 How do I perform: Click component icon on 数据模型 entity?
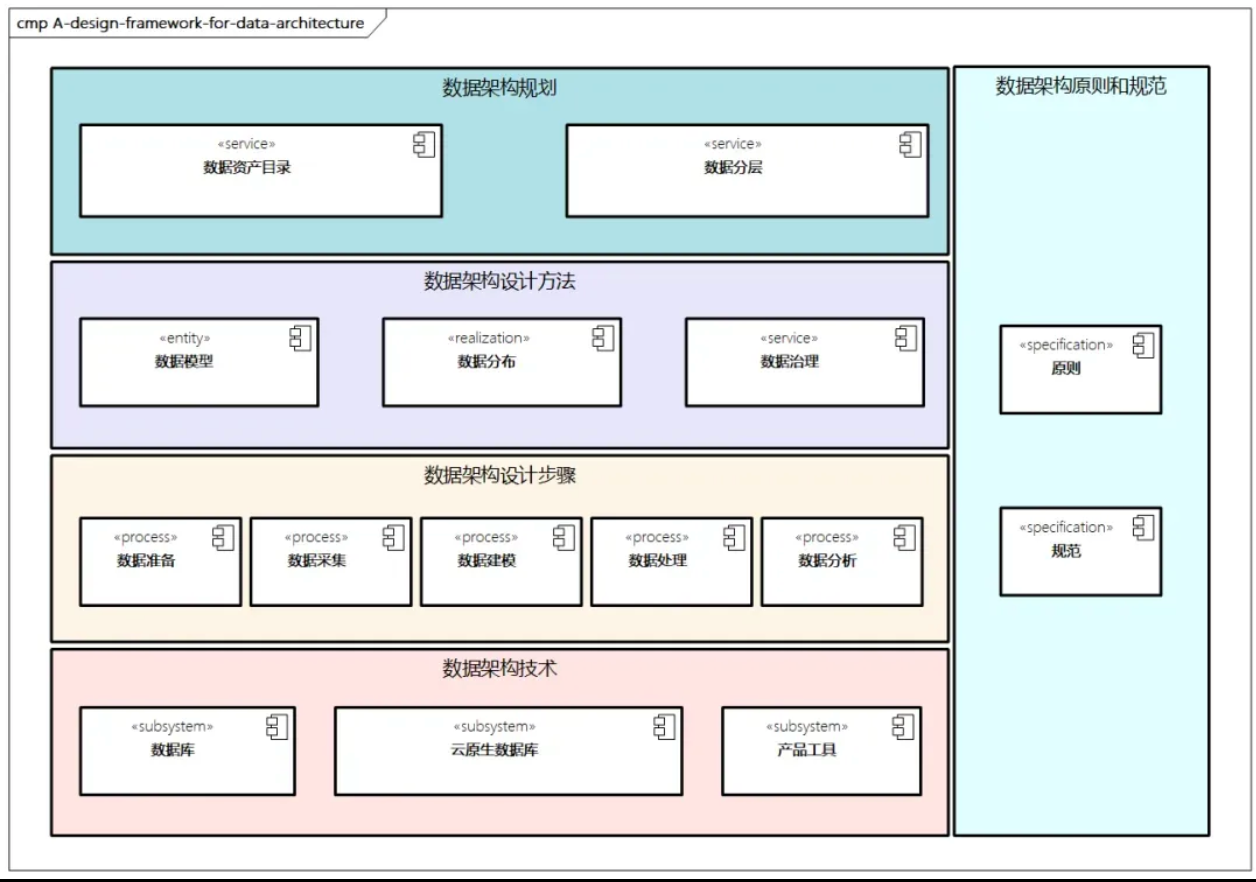click(x=300, y=338)
